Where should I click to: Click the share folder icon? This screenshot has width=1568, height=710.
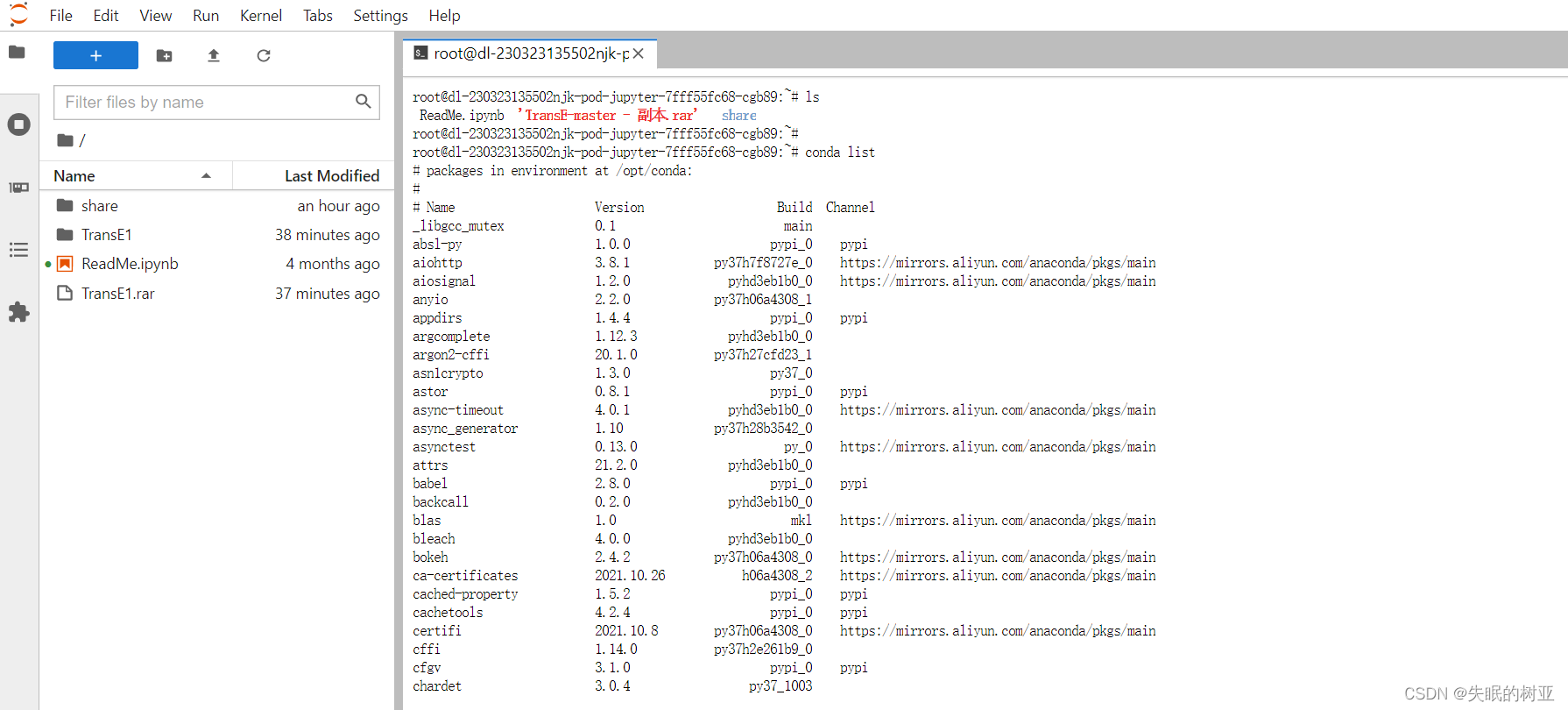(65, 206)
